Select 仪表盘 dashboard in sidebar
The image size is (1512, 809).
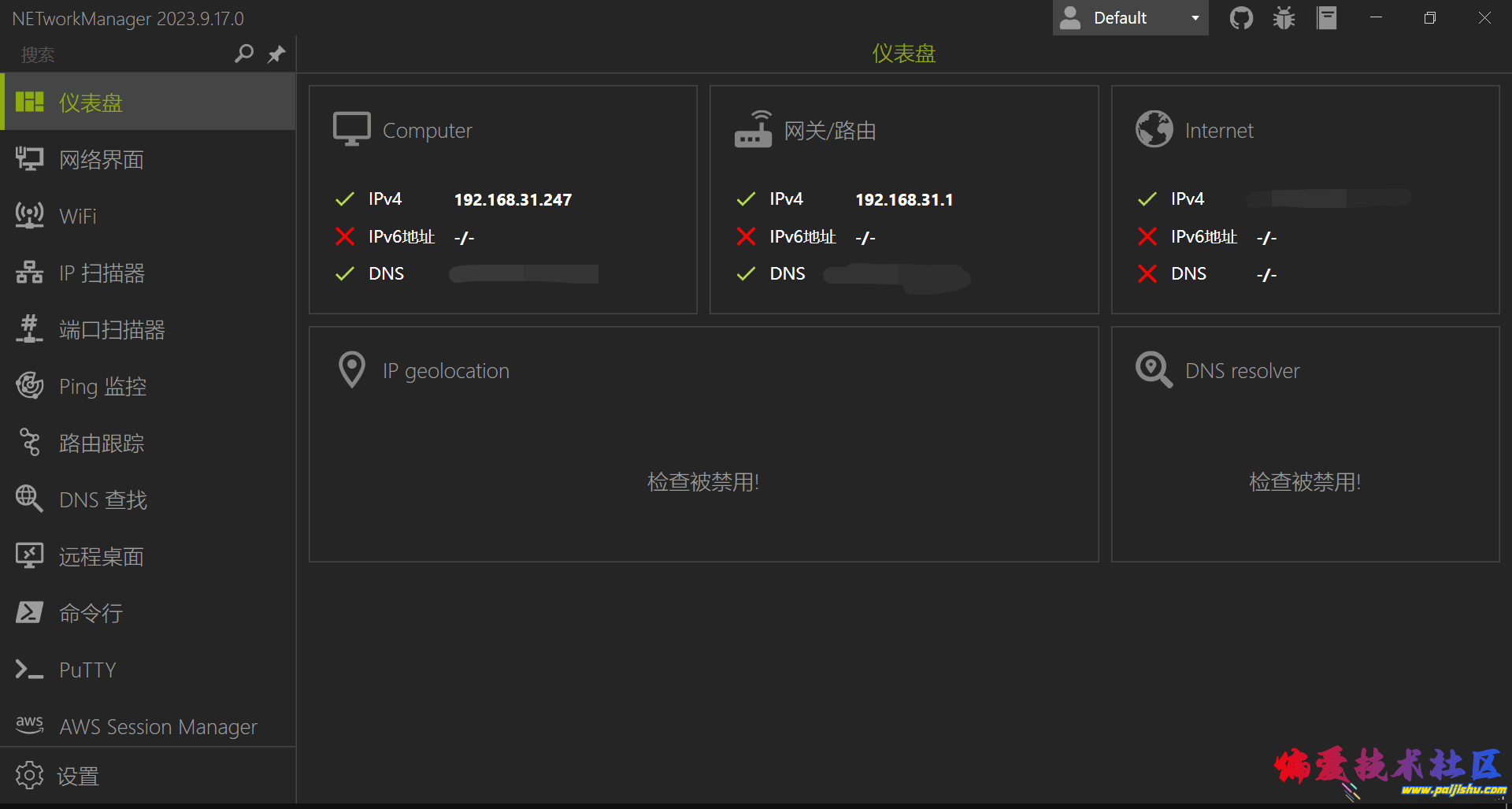click(91, 102)
